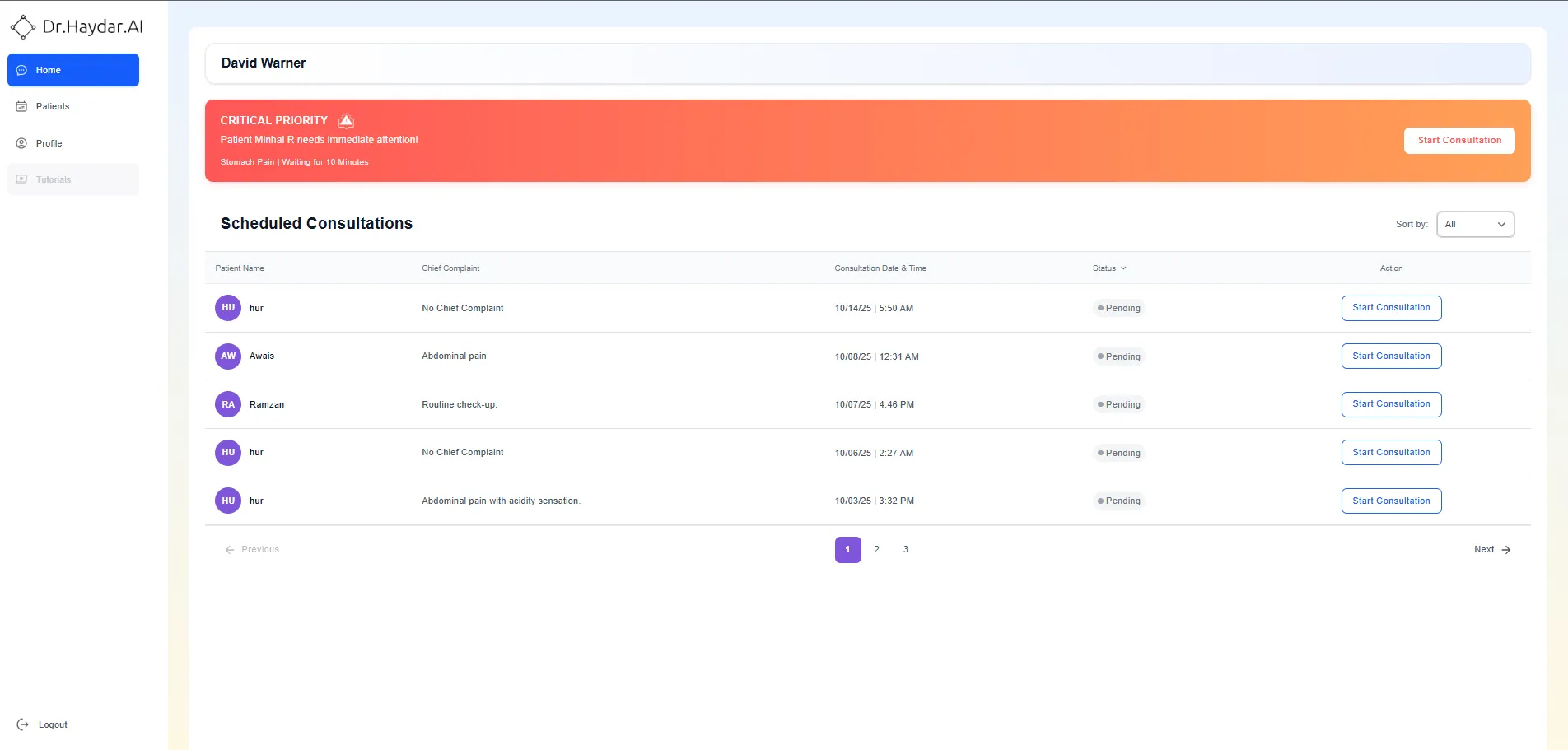This screenshot has height=750, width=1568.
Task: Click the Home chat bubble icon
Action: pyautogui.click(x=21, y=70)
